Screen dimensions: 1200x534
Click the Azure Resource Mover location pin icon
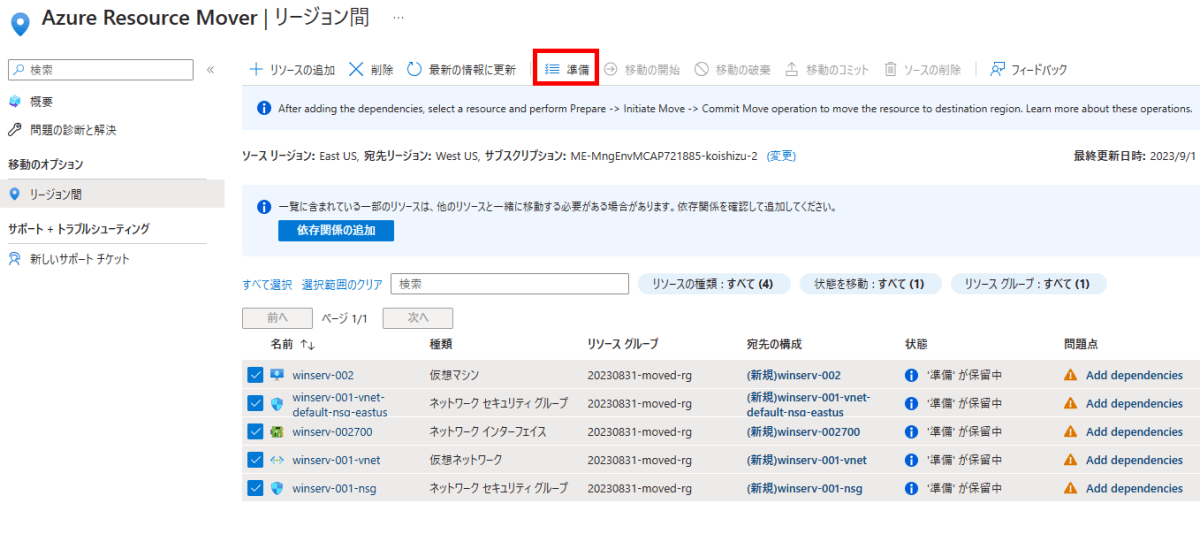[x=19, y=23]
